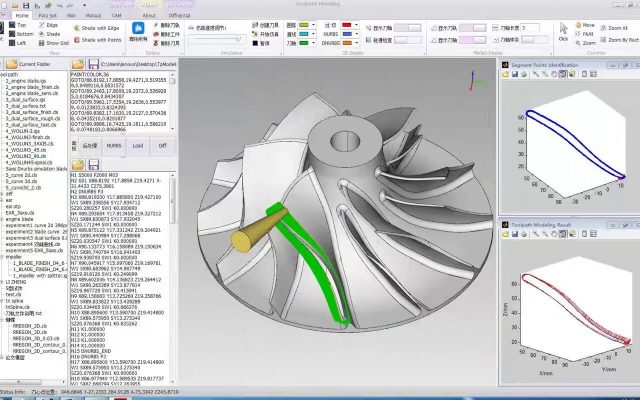Expand the impeller folder in file tree
This screenshot has width=640, height=400.
[2, 257]
